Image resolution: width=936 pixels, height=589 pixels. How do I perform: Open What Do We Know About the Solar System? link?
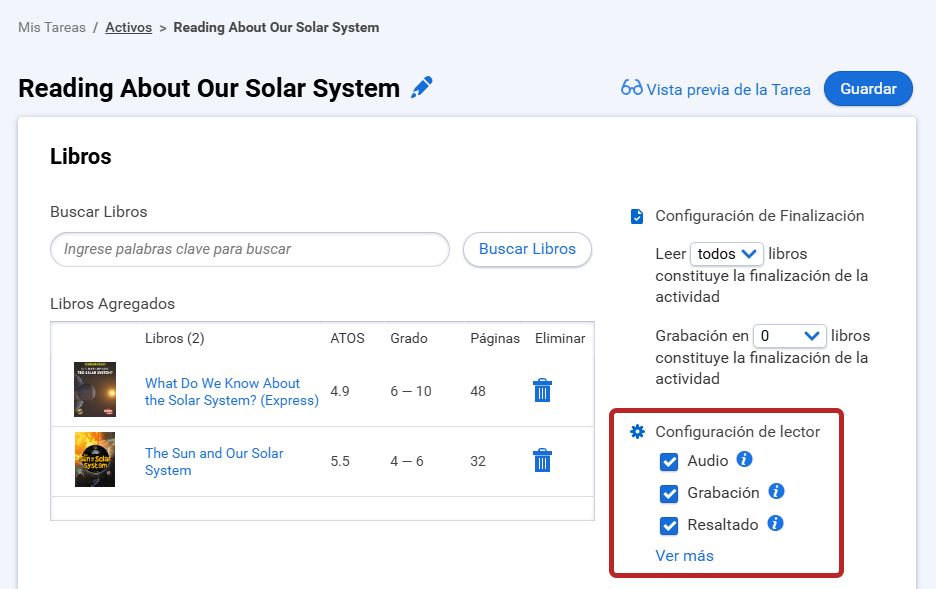click(232, 391)
